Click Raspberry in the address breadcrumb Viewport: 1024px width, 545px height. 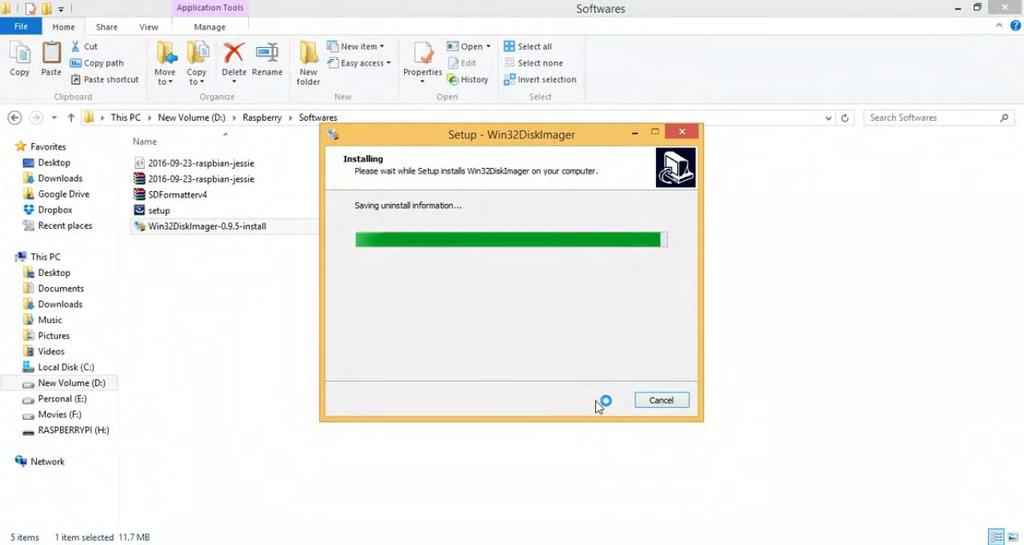262,117
